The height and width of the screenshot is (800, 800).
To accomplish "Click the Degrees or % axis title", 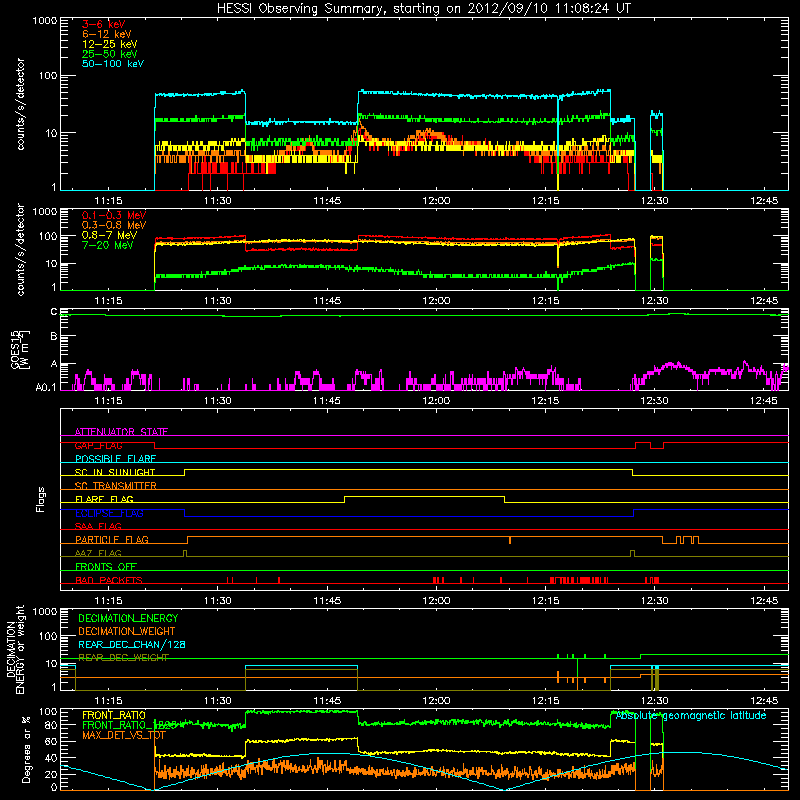I will pyautogui.click(x=26, y=749).
